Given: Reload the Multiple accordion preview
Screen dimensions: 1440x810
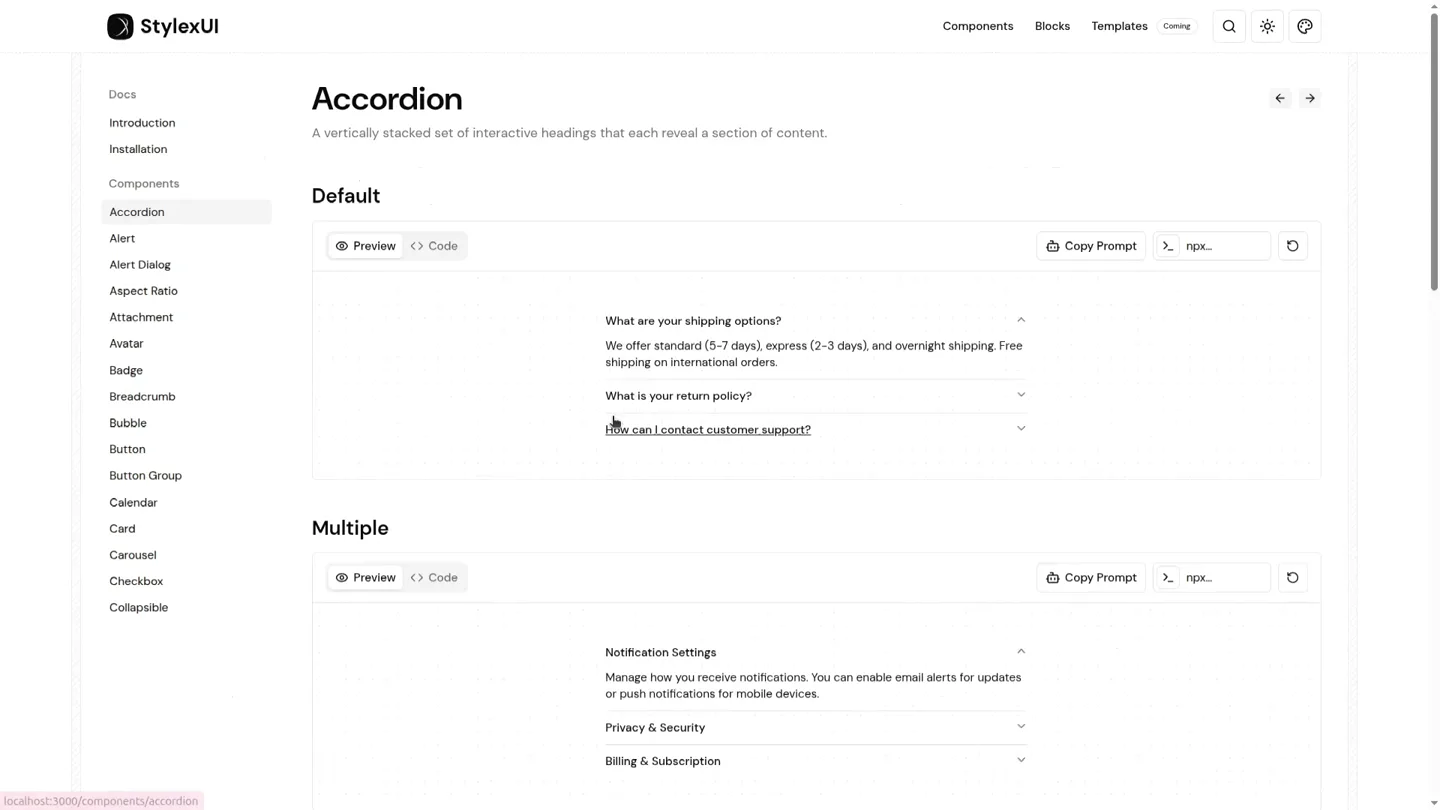Looking at the screenshot, I should coord(1293,578).
